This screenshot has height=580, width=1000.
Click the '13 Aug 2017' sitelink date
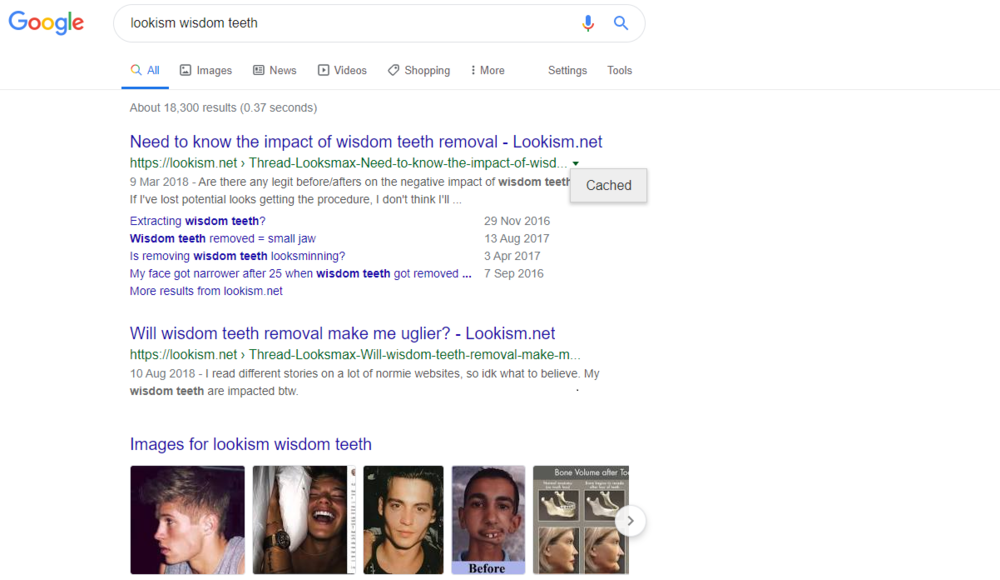point(517,239)
